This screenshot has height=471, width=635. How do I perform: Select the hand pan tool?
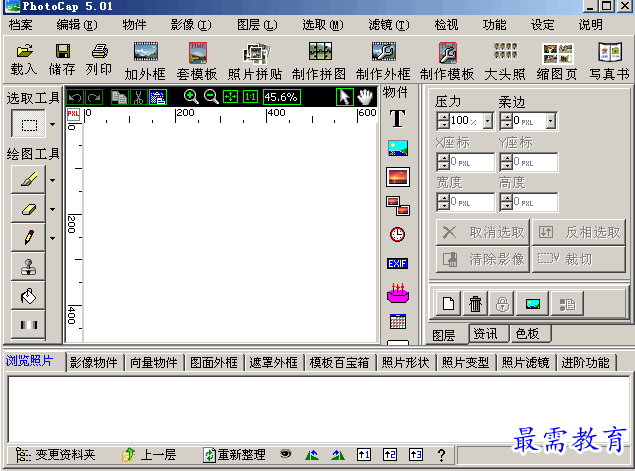(x=365, y=97)
